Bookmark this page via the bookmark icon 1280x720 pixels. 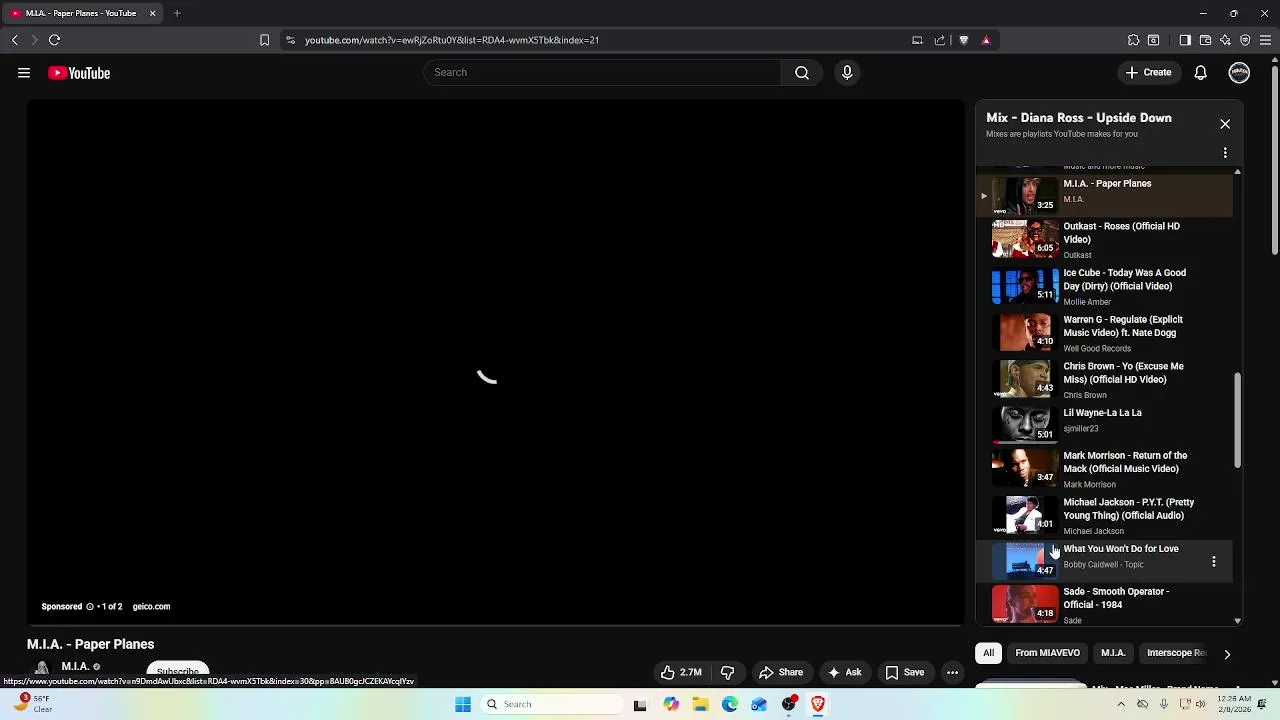point(264,40)
